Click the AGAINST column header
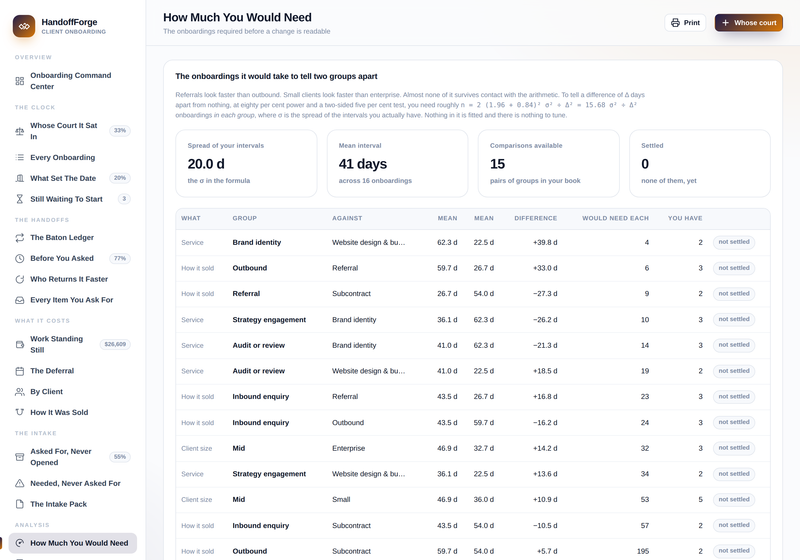This screenshot has width=800, height=560. (347, 218)
